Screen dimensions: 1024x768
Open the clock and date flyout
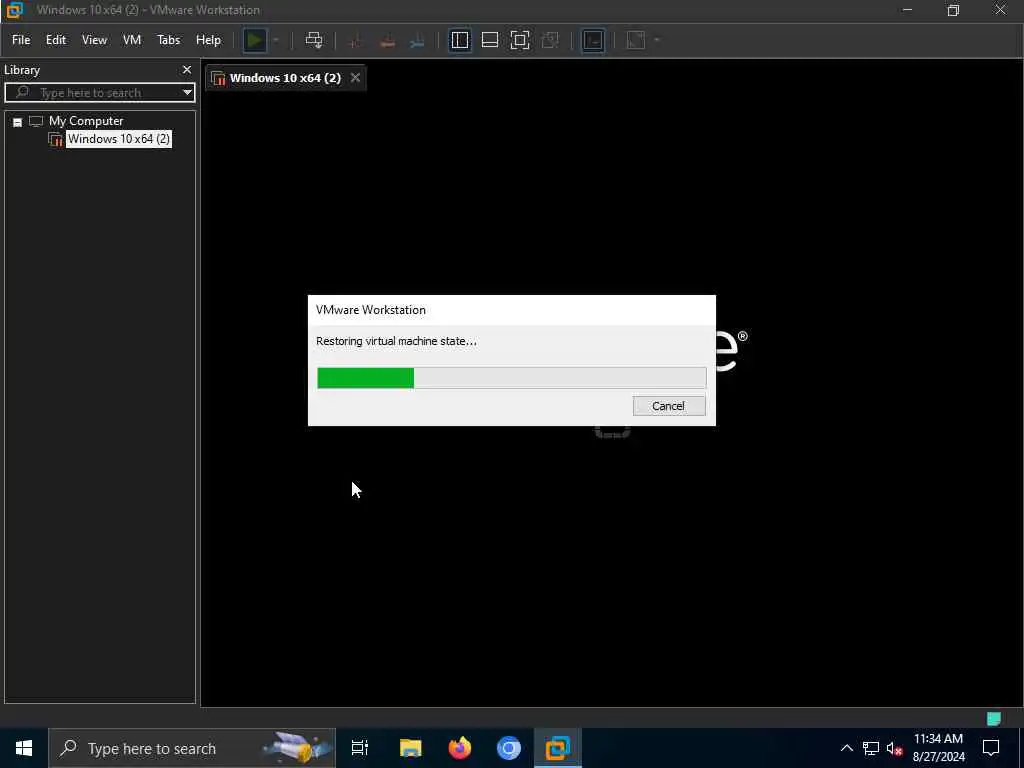coord(938,748)
